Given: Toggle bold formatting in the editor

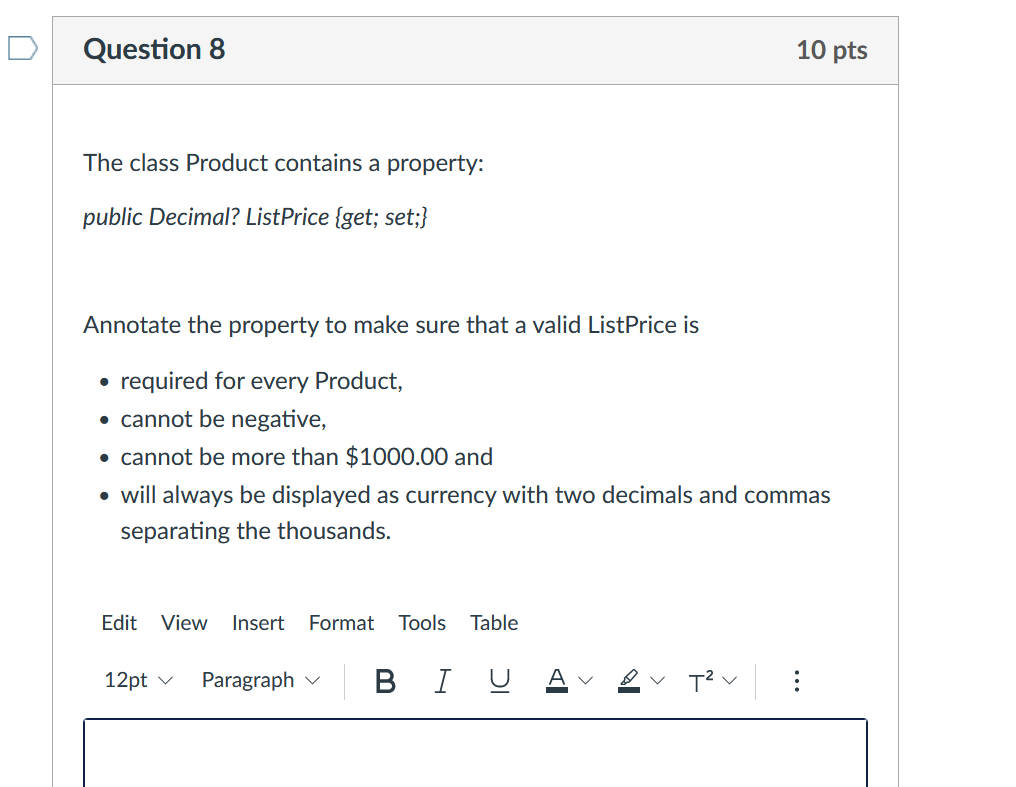Looking at the screenshot, I should click(385, 681).
